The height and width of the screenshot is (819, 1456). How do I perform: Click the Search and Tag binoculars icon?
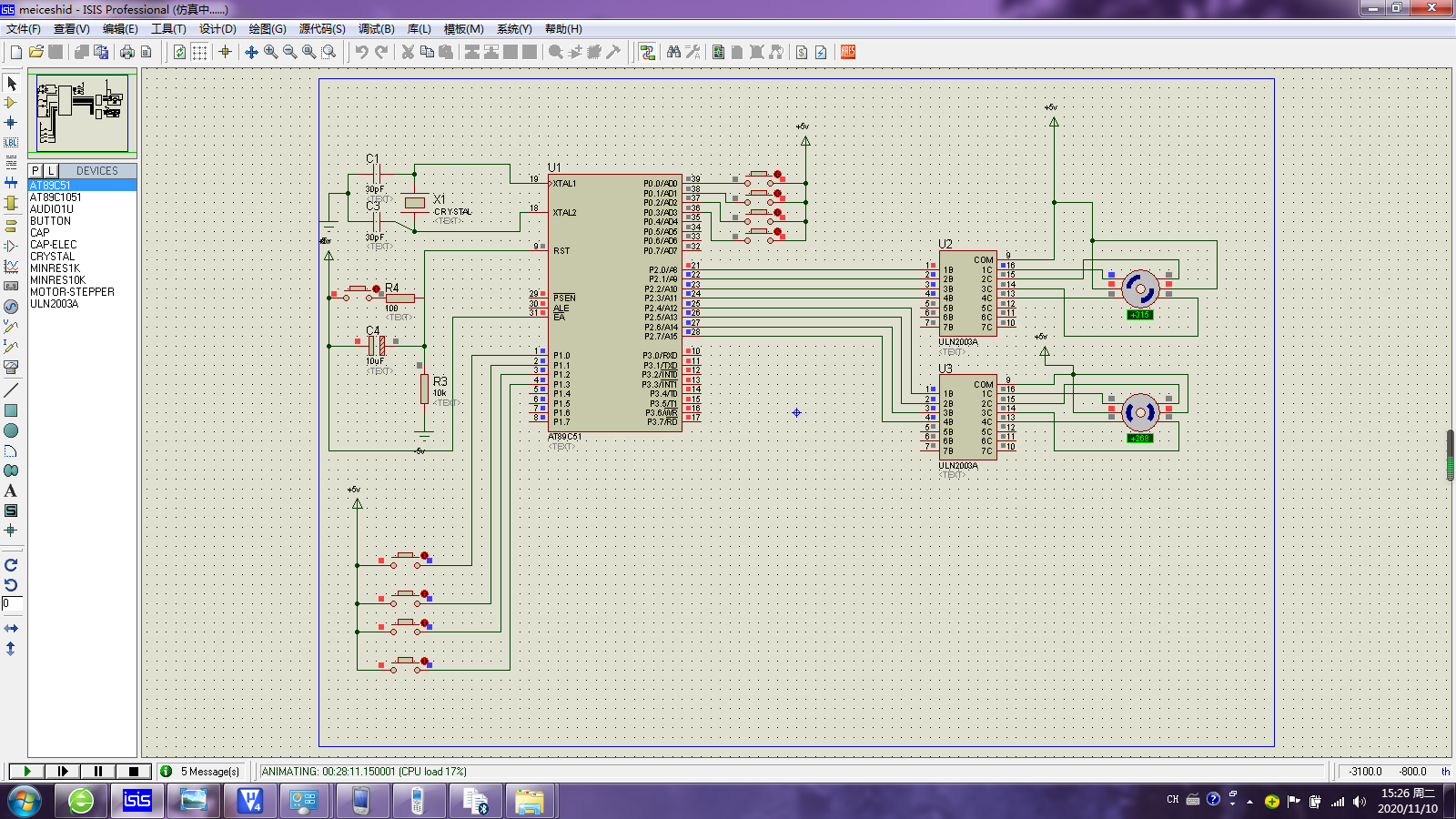point(673,52)
